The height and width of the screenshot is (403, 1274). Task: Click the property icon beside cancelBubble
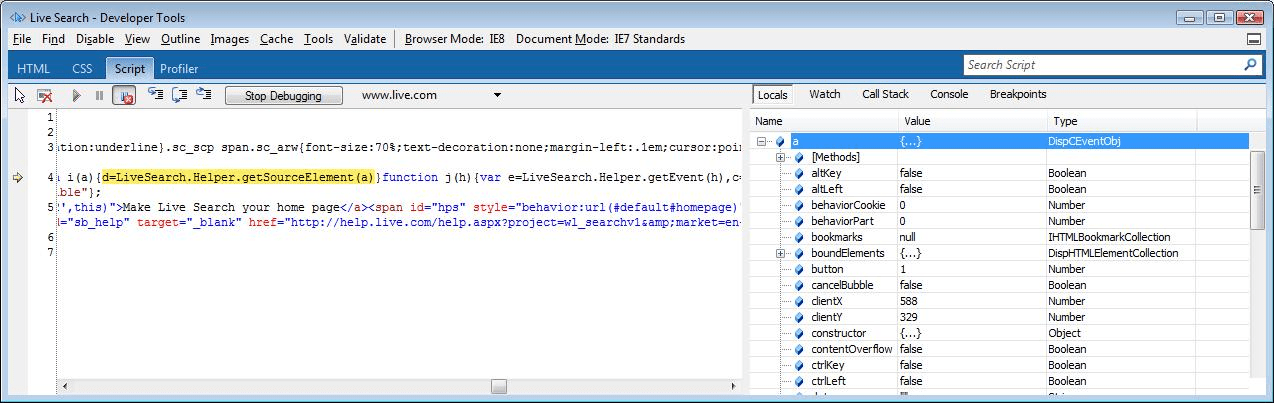pos(799,285)
